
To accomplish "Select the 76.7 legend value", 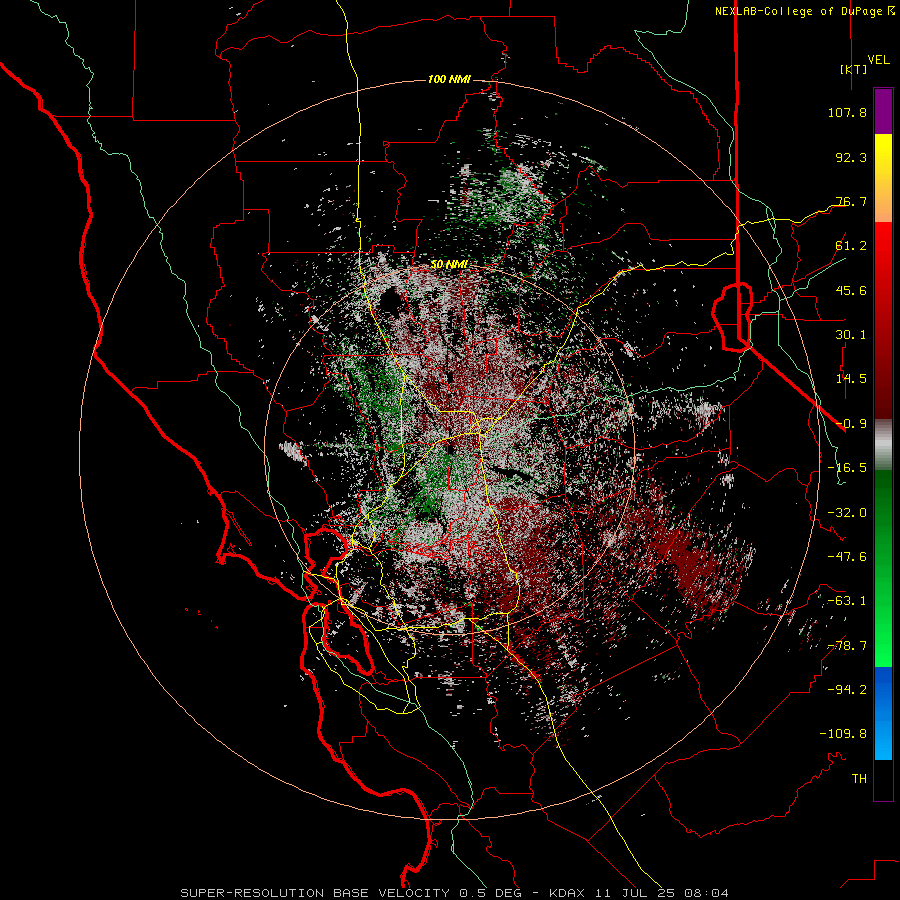I will (x=851, y=201).
